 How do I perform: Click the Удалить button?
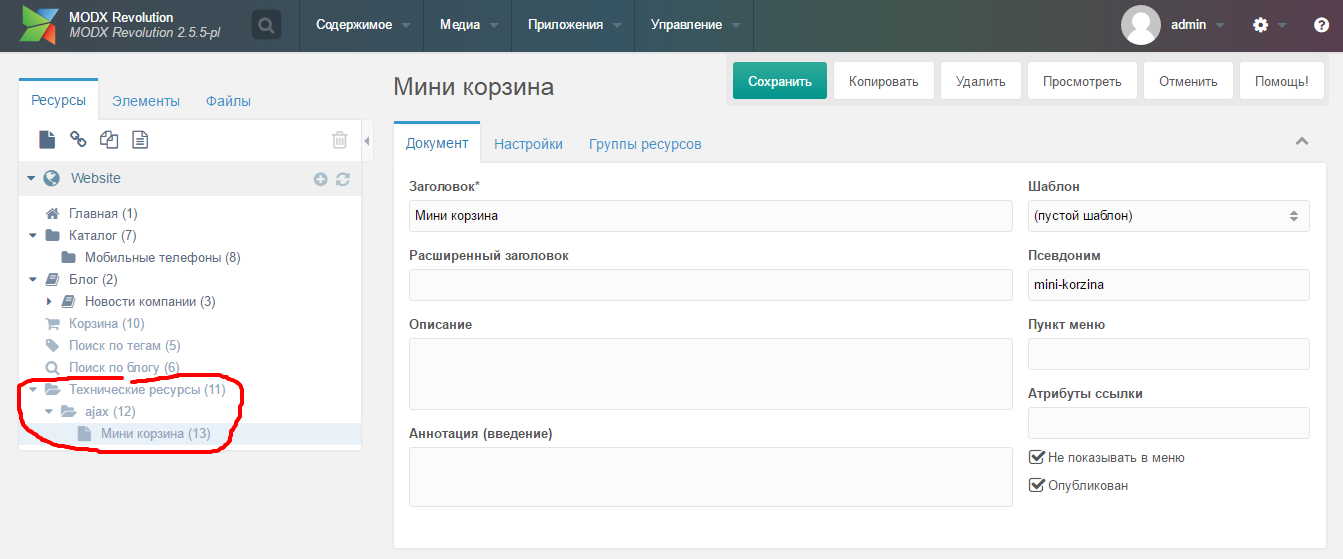click(980, 81)
